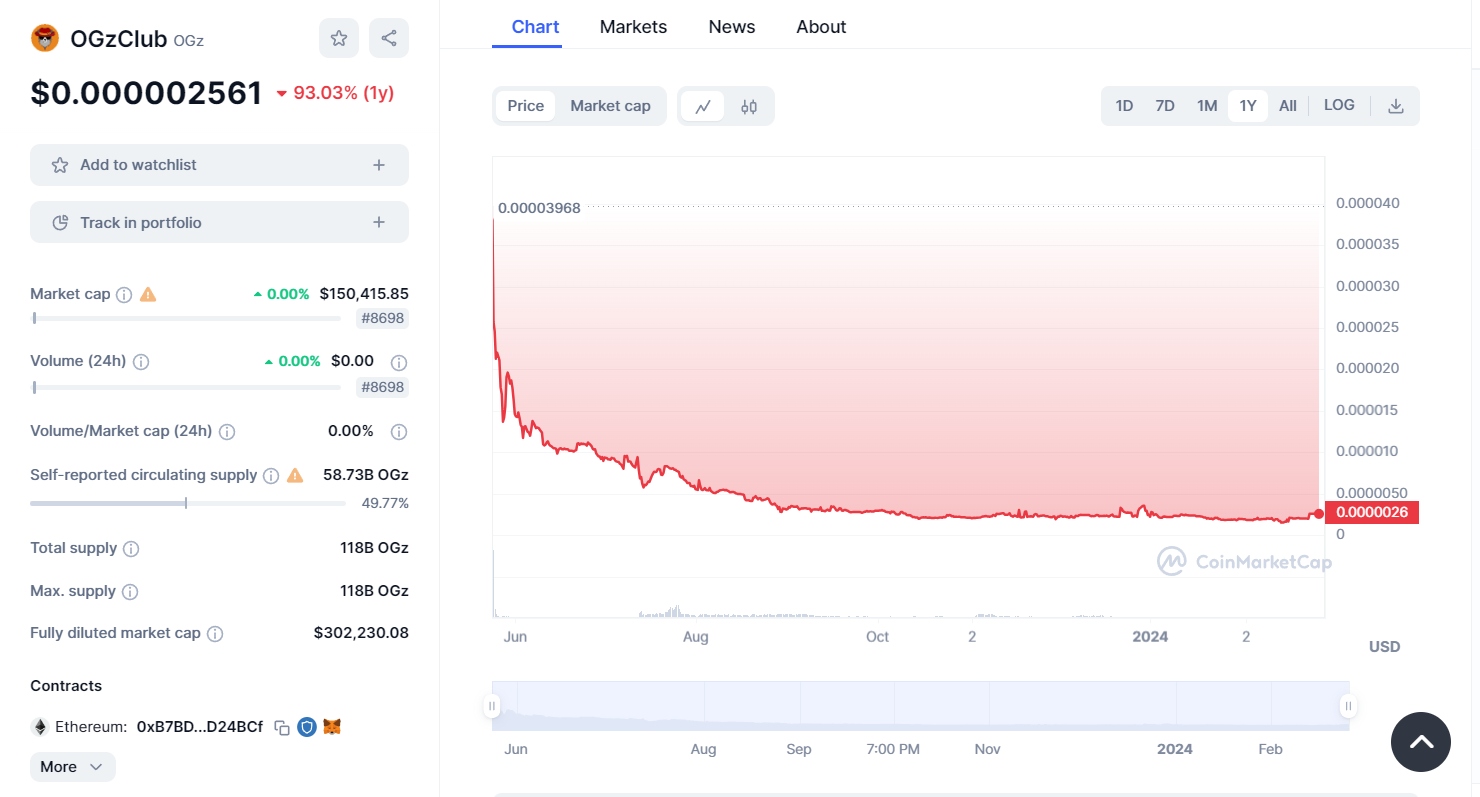Copy the Ethereum contract address

pyautogui.click(x=282, y=727)
